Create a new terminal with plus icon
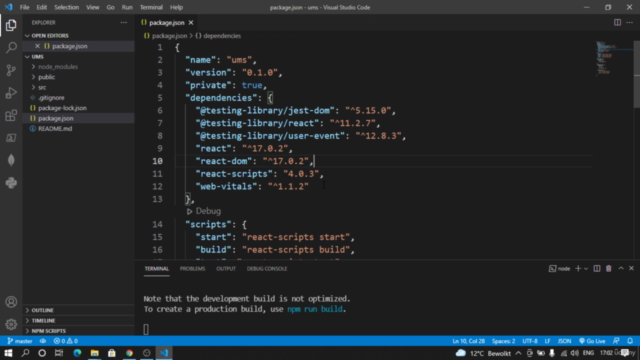 [x=578, y=269]
